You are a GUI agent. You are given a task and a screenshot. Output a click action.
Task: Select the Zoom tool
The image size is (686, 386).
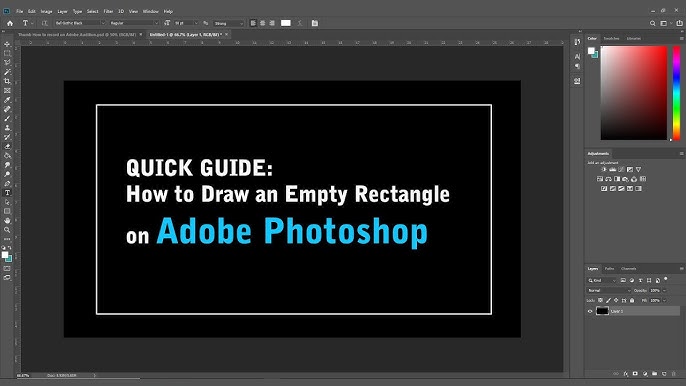pyautogui.click(x=7, y=230)
